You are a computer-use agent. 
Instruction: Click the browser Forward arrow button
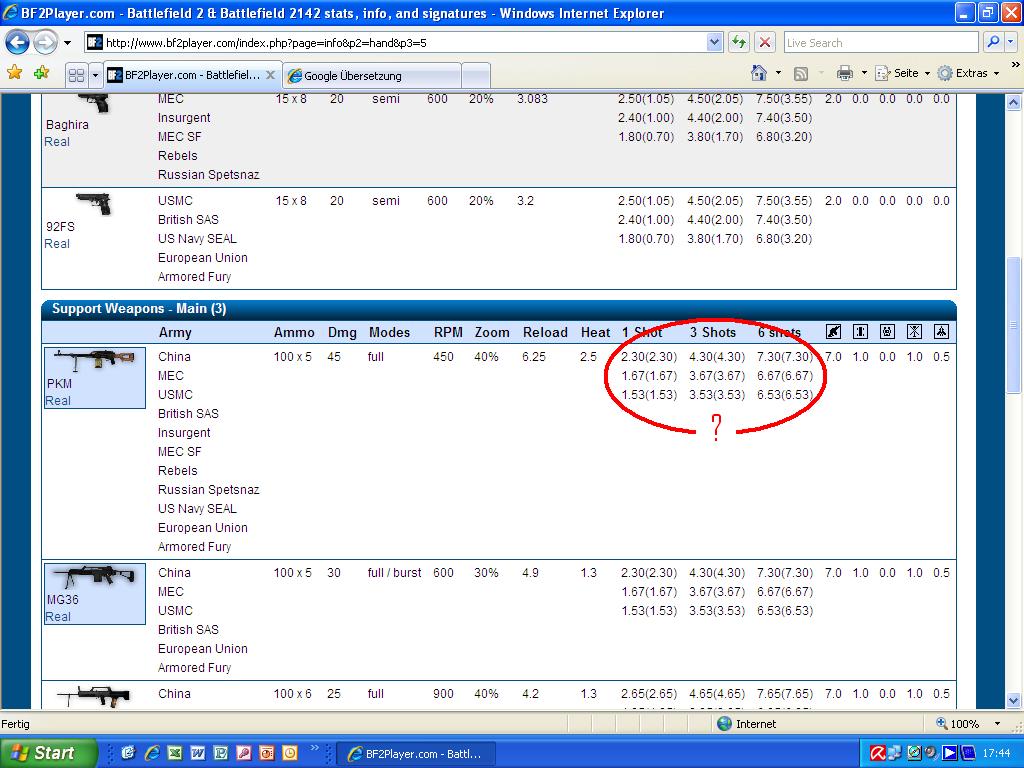[x=44, y=43]
